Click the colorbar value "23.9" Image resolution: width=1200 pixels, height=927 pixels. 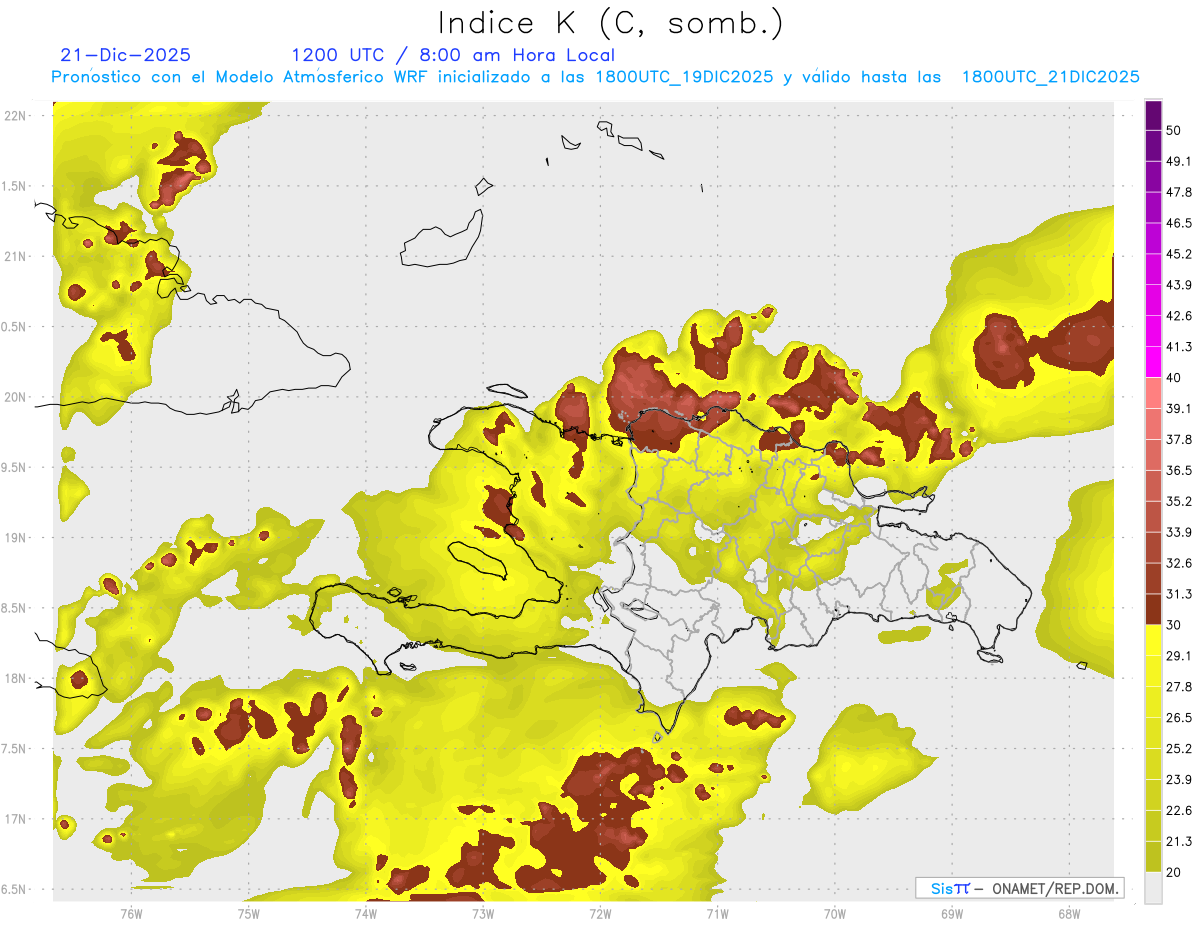tap(1179, 780)
